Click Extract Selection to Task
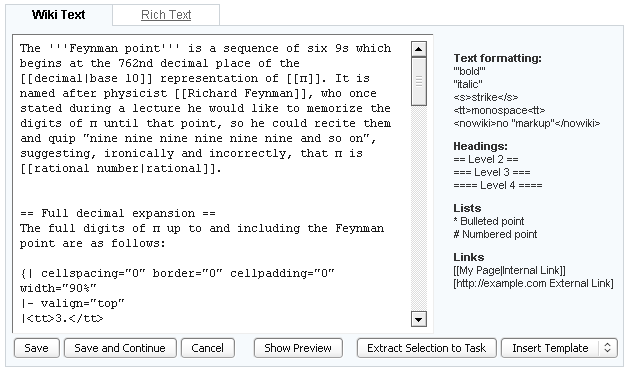Image resolution: width=631 pixels, height=375 pixels. click(427, 348)
